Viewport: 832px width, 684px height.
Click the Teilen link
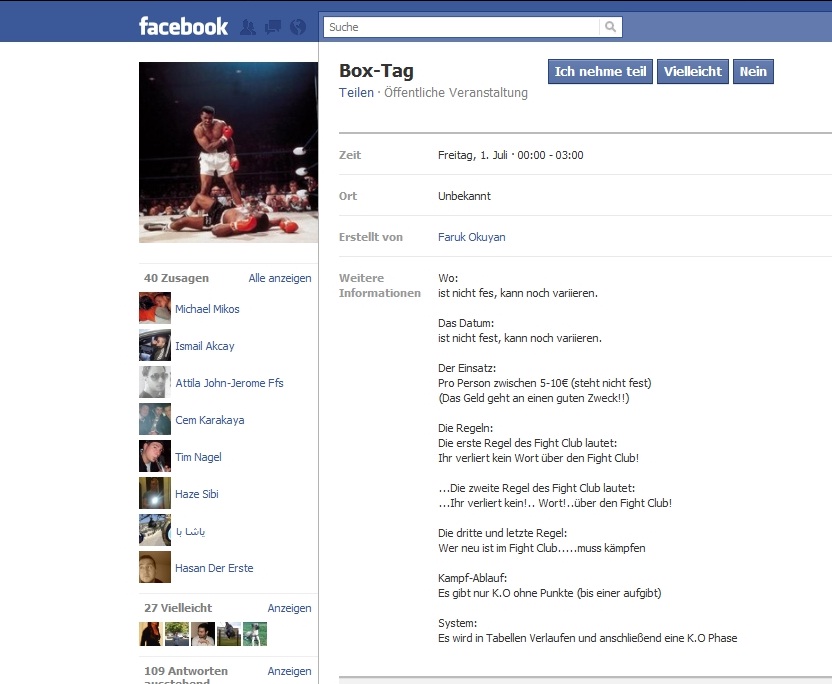point(357,93)
